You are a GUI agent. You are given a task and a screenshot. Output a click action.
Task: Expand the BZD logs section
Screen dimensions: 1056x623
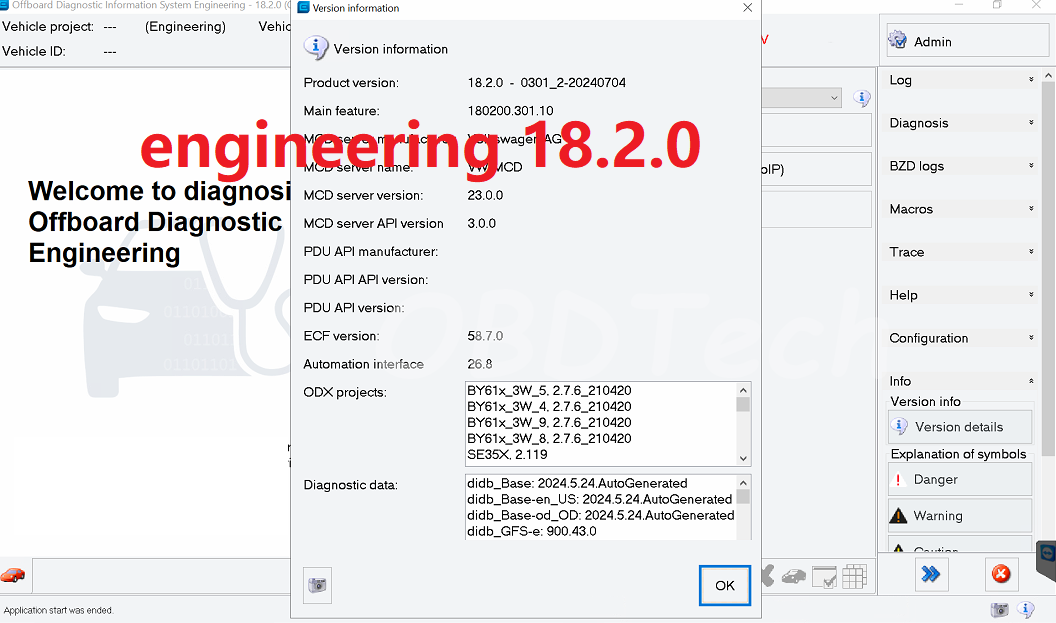pos(960,166)
